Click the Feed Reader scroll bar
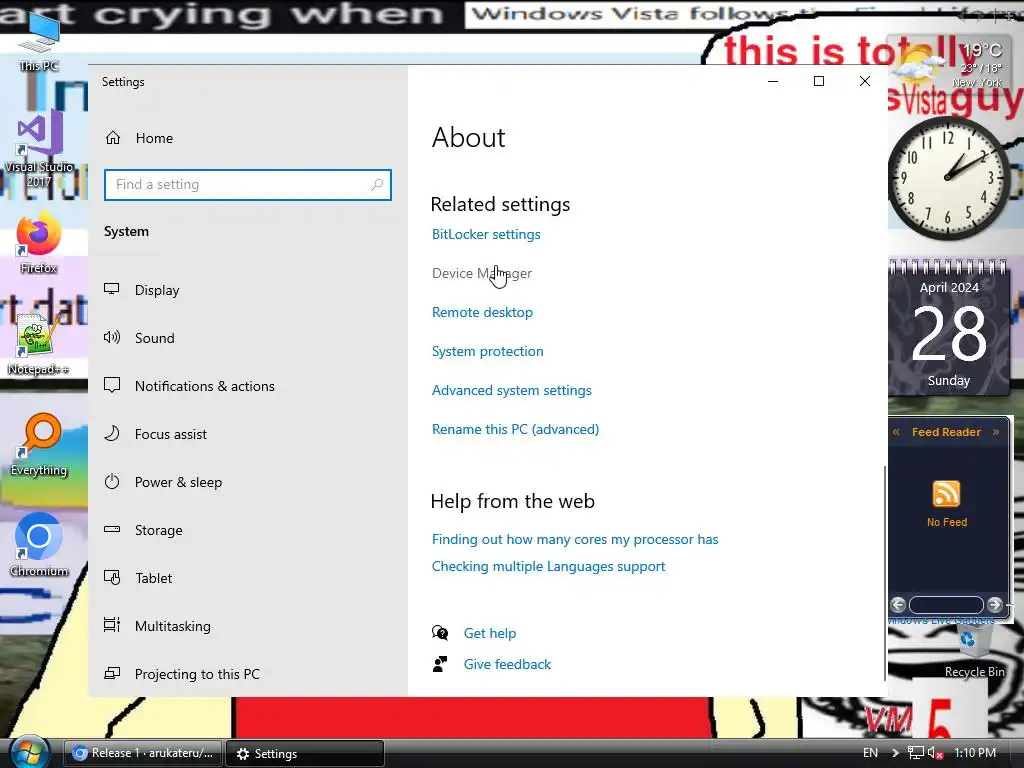Screen dimensions: 1024x768 click(x=946, y=605)
